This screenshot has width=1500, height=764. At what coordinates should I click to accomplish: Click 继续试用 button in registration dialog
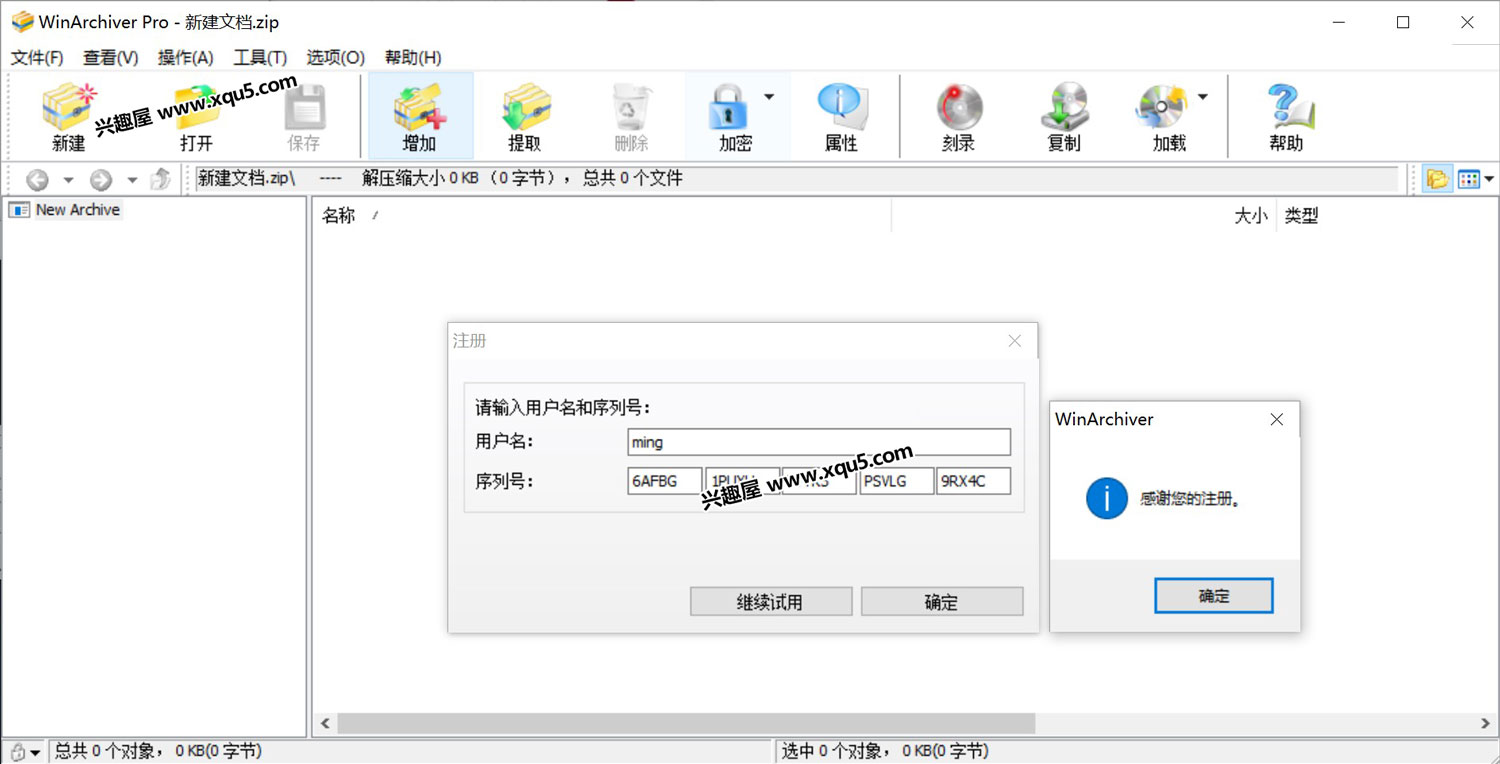pos(771,602)
